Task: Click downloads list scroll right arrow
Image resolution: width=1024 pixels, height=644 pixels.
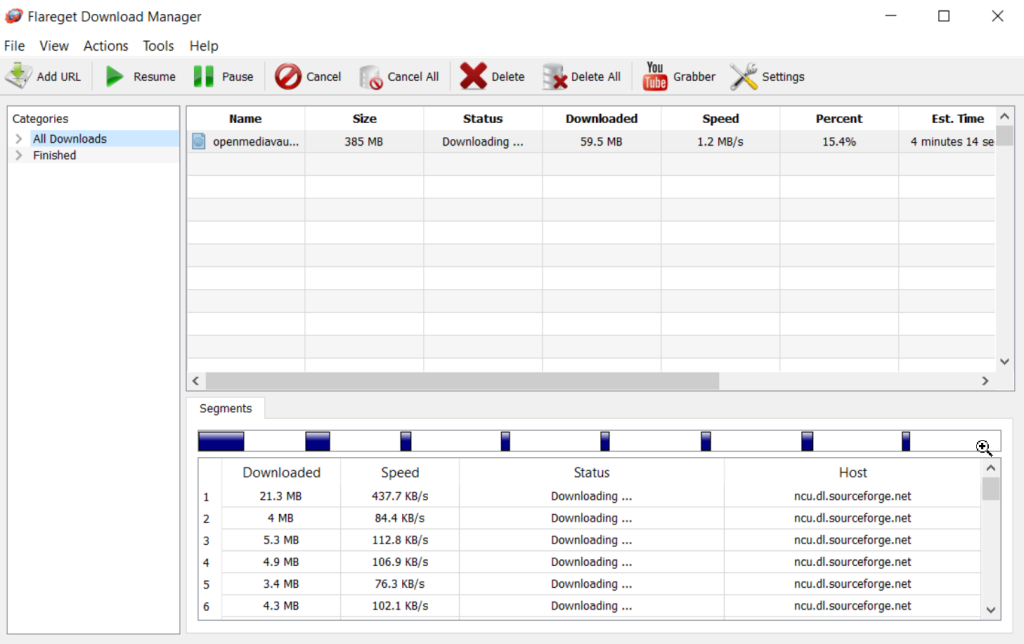Action: [985, 381]
